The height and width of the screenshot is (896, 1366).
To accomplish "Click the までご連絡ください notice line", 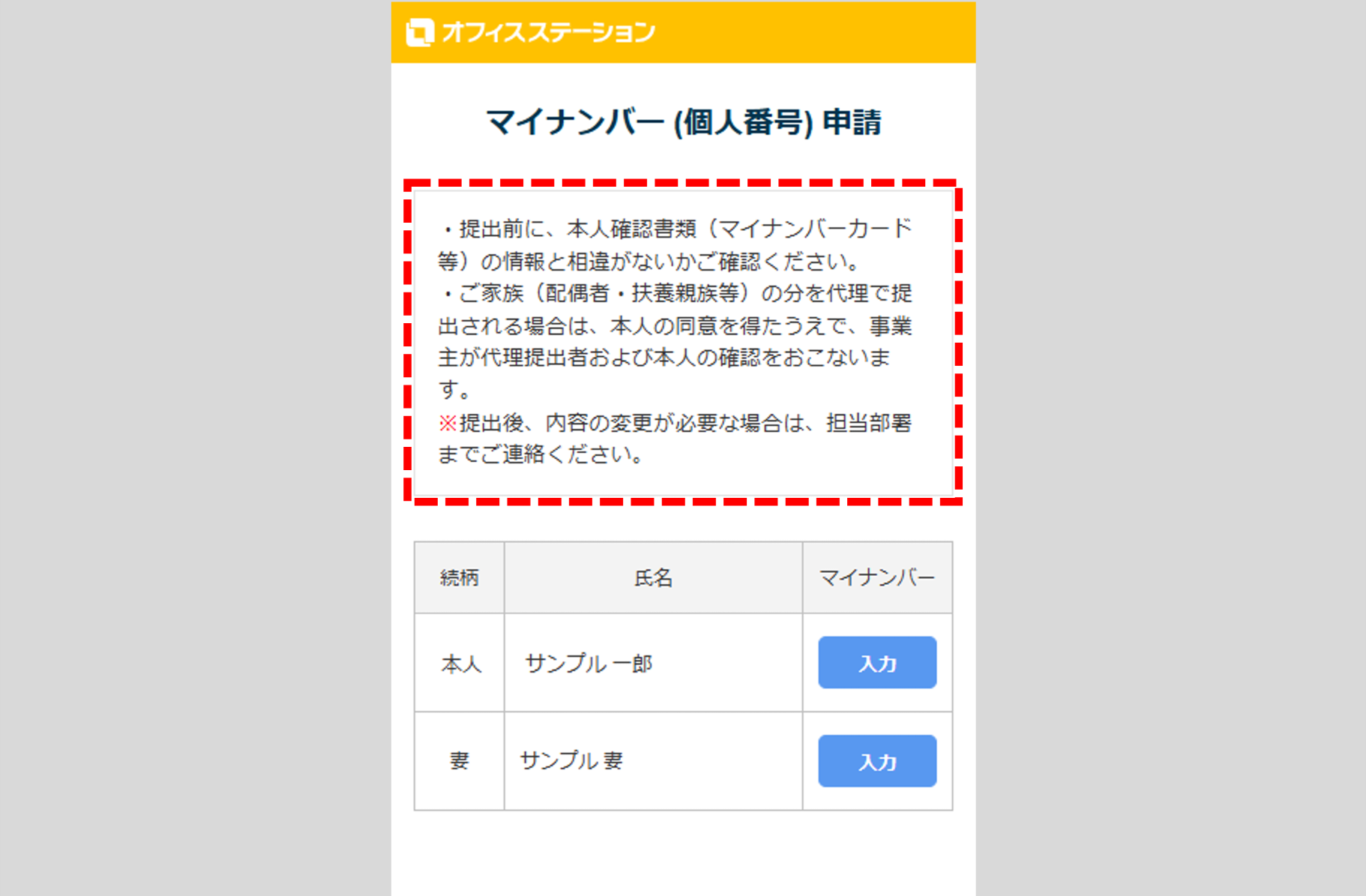I will tap(541, 454).
